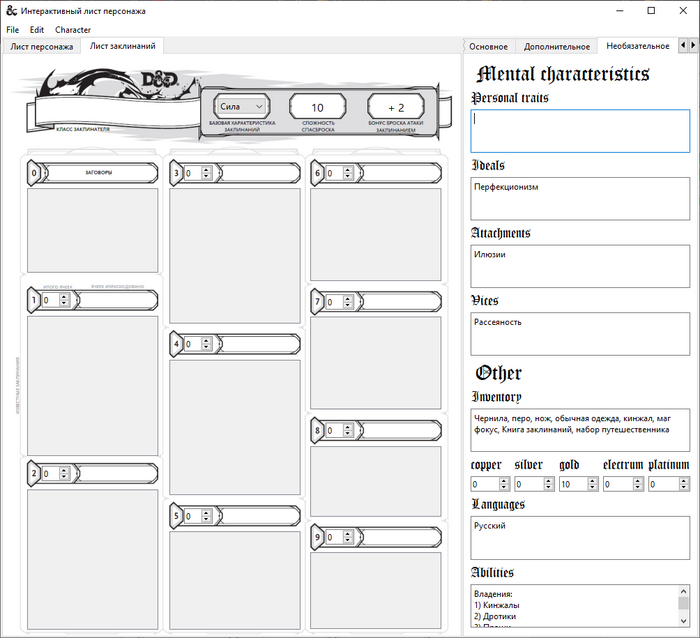
Task: Increase the copper coin count
Action: [504, 480]
